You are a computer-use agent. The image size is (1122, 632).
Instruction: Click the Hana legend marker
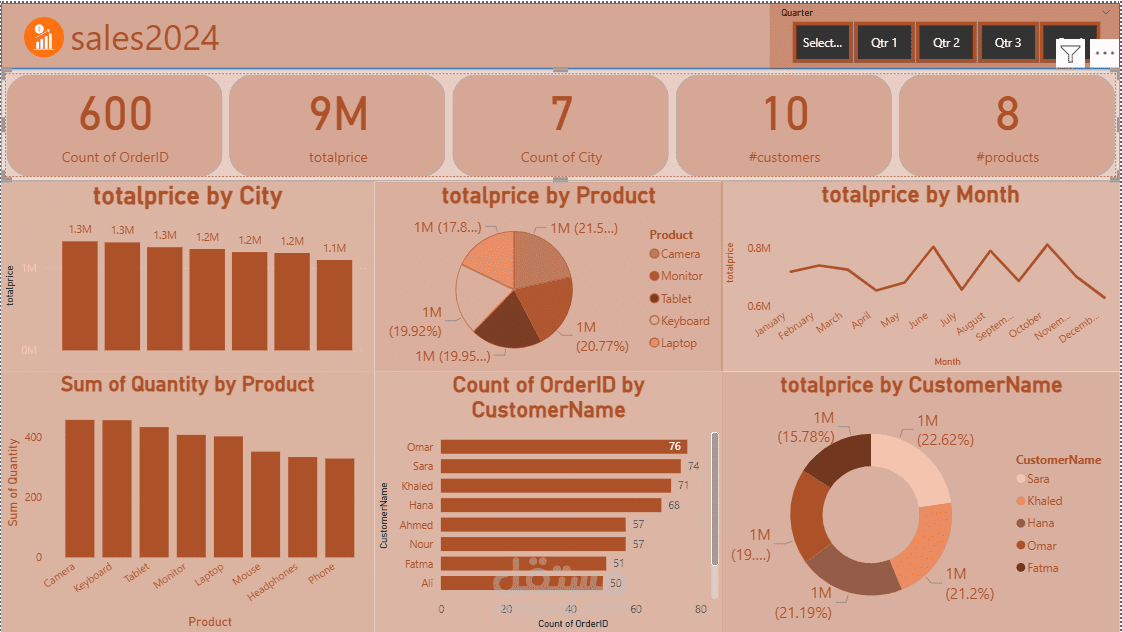coord(1020,523)
